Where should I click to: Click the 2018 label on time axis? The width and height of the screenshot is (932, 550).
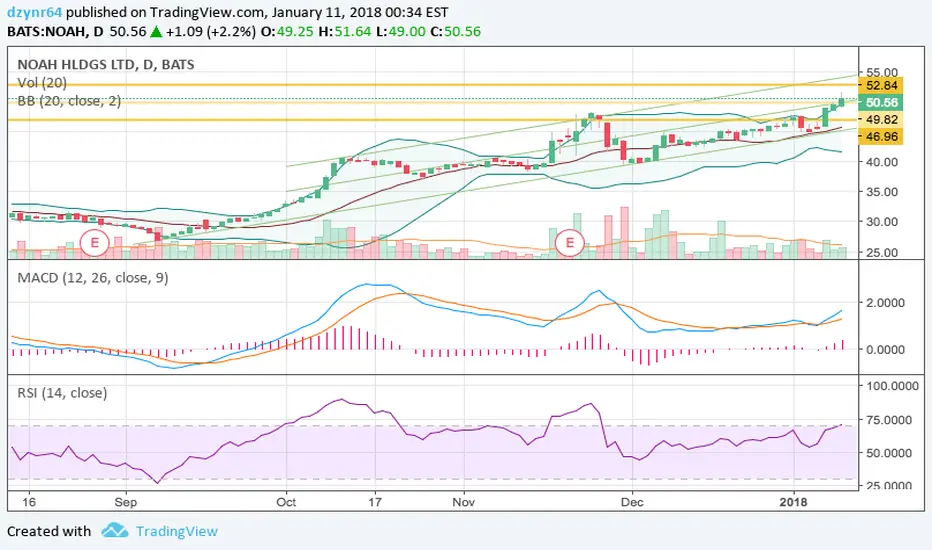(x=794, y=502)
